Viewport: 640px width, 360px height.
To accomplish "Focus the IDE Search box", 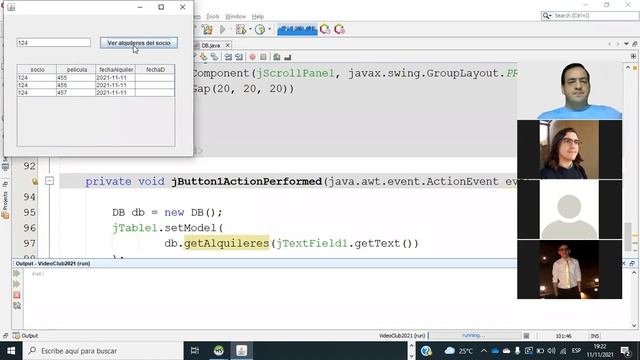I will click(590, 16).
